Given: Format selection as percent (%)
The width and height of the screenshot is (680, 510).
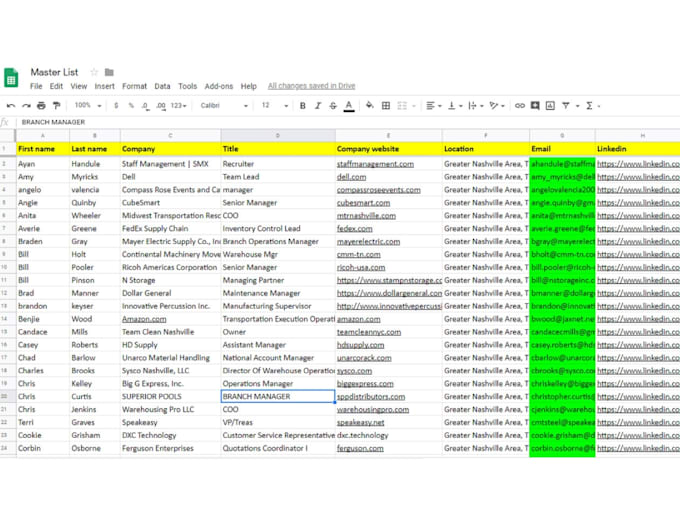Looking at the screenshot, I should [131, 105].
